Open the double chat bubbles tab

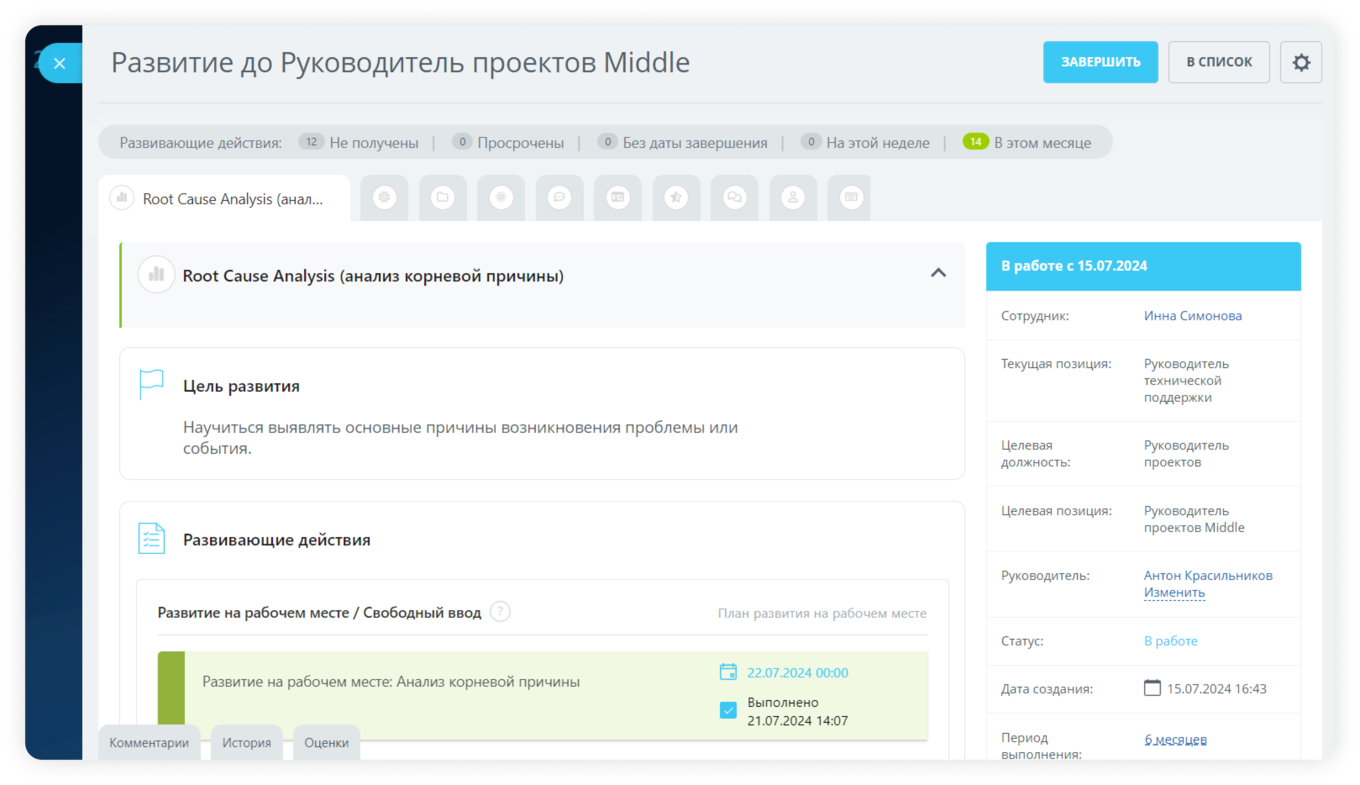pyautogui.click(x=735, y=198)
